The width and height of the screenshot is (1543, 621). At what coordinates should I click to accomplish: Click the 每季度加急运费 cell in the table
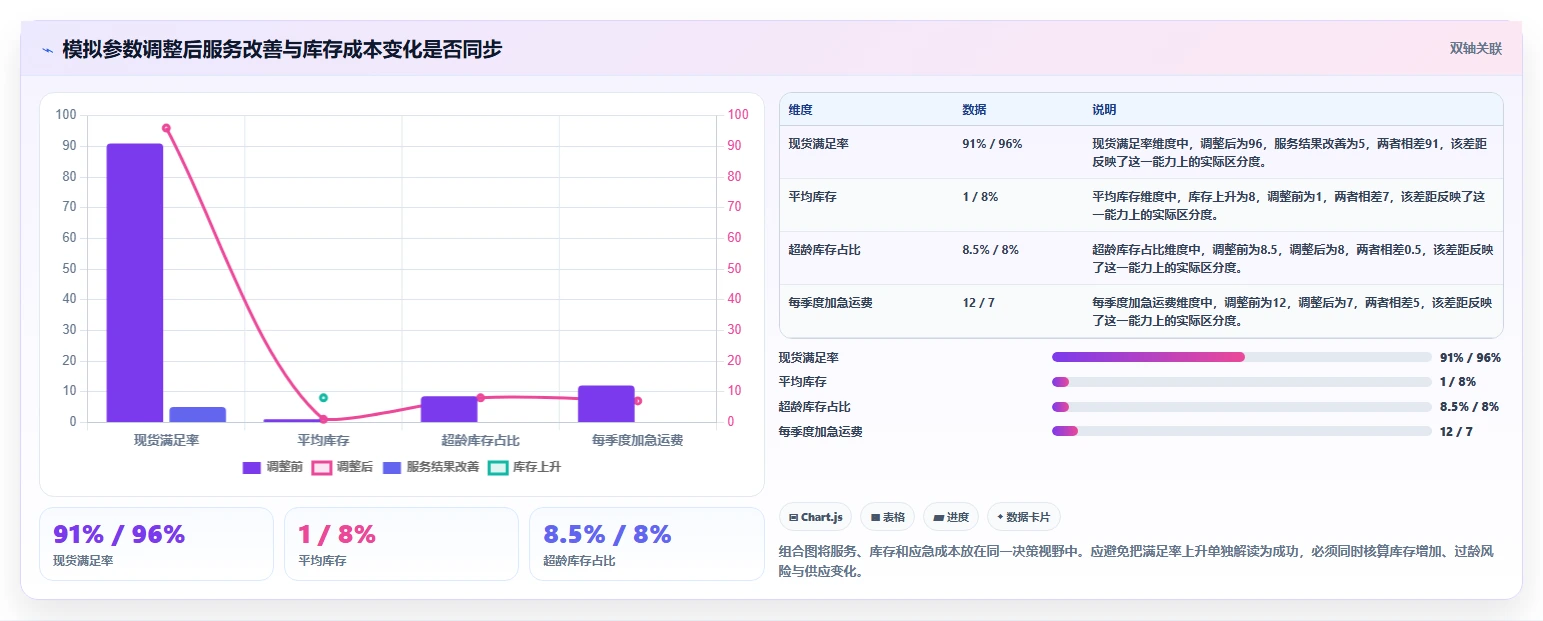tap(830, 303)
